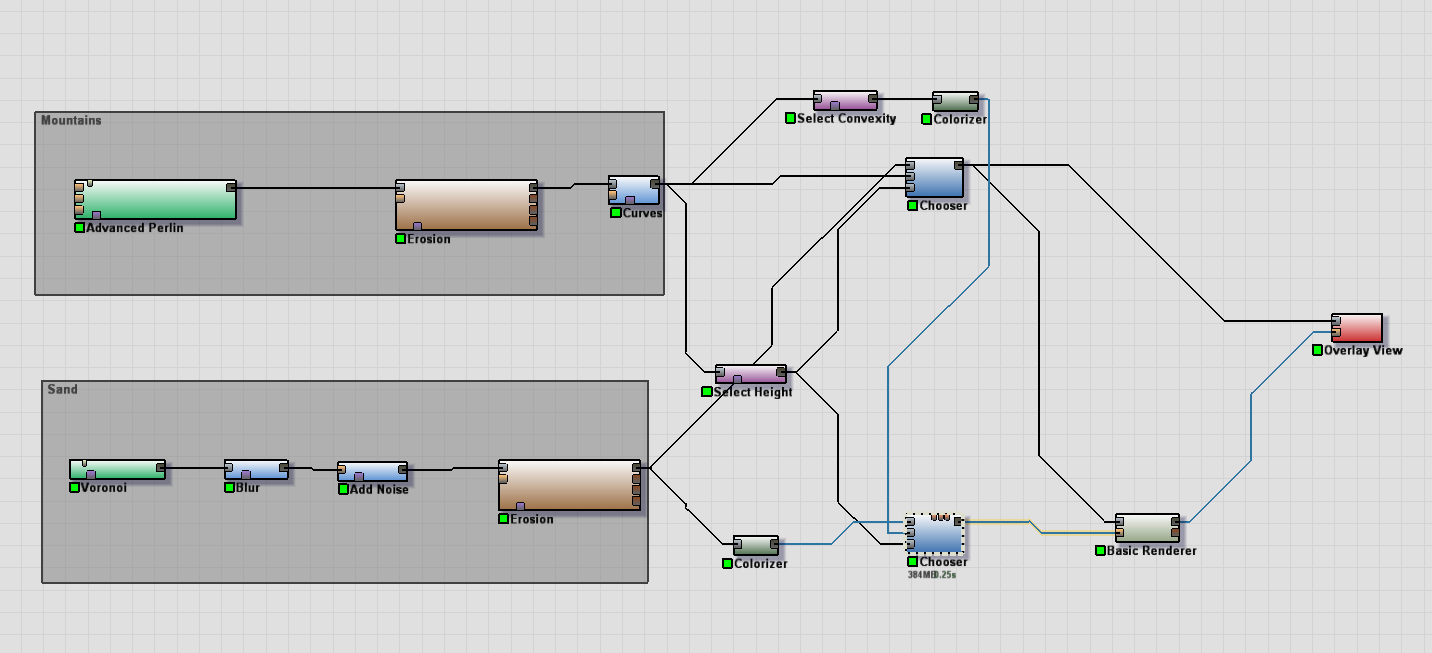
Task: Click the output port of Curves node
Action: (654, 184)
